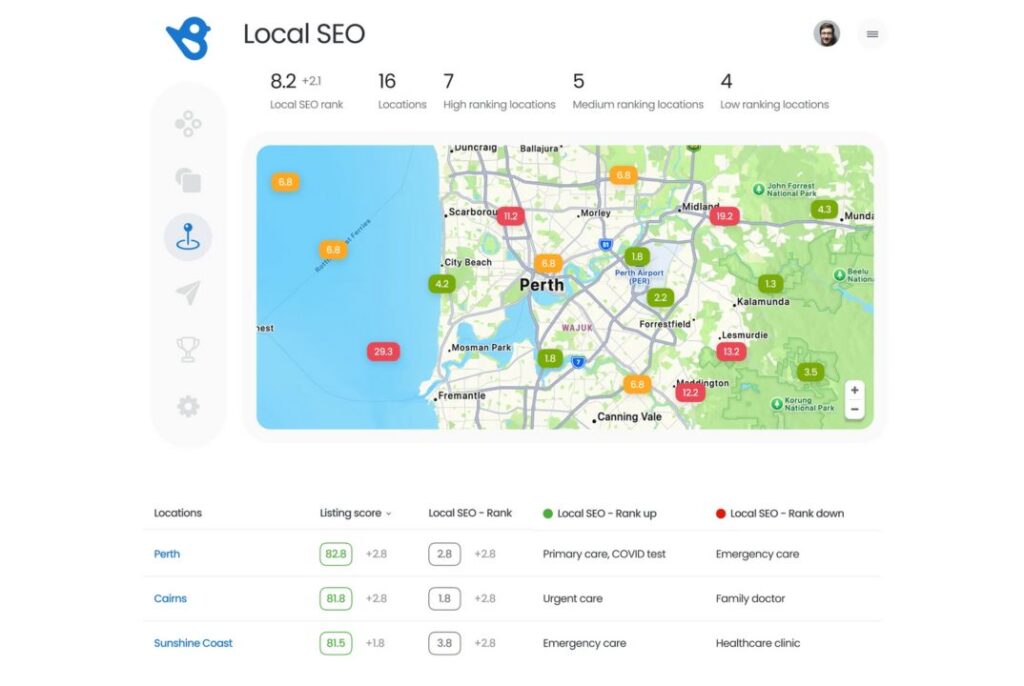The image size is (1024, 686).
Task: Click the 'Family doctor' cell
Action: [750, 598]
